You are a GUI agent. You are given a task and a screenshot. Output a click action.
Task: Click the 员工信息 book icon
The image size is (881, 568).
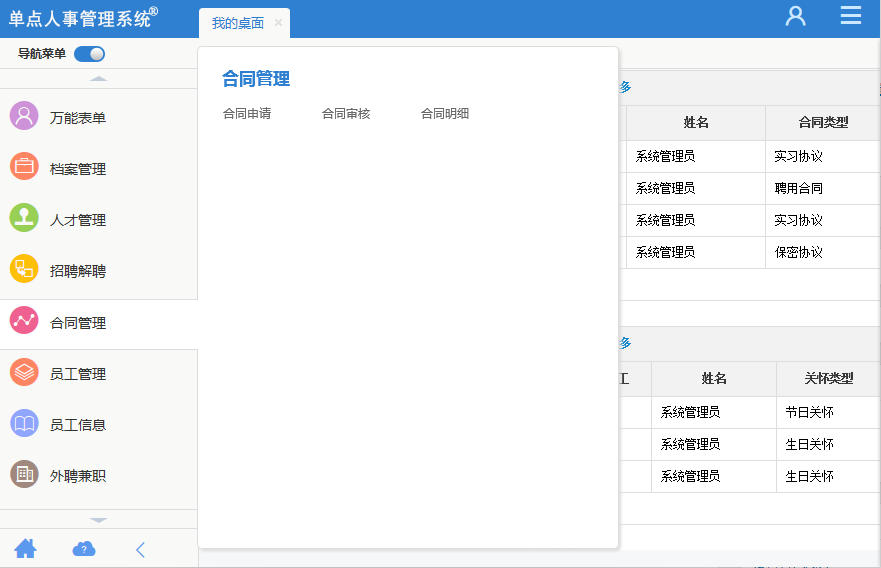pyautogui.click(x=24, y=423)
